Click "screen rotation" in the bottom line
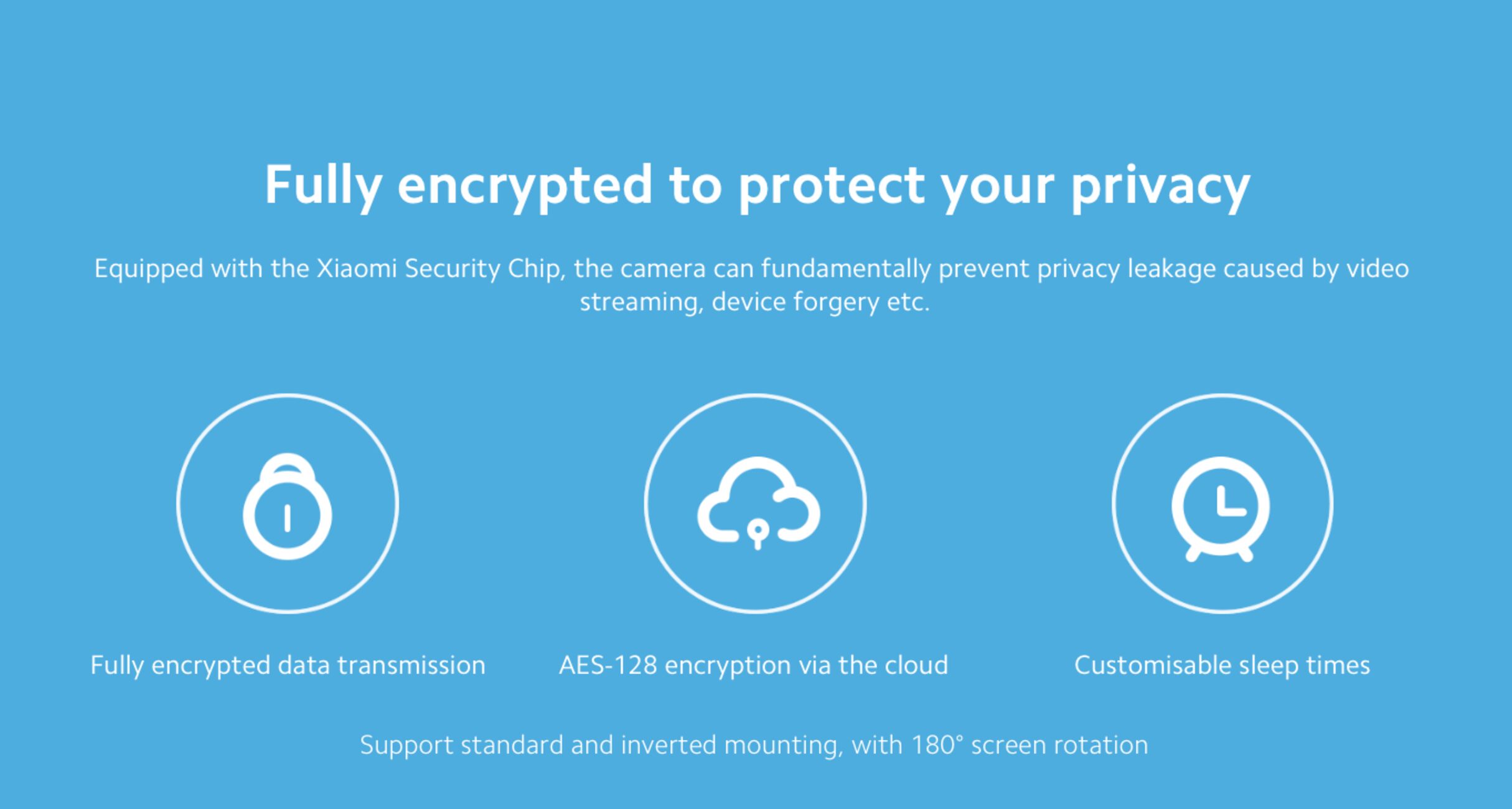This screenshot has width=1512, height=809. coord(1059,745)
